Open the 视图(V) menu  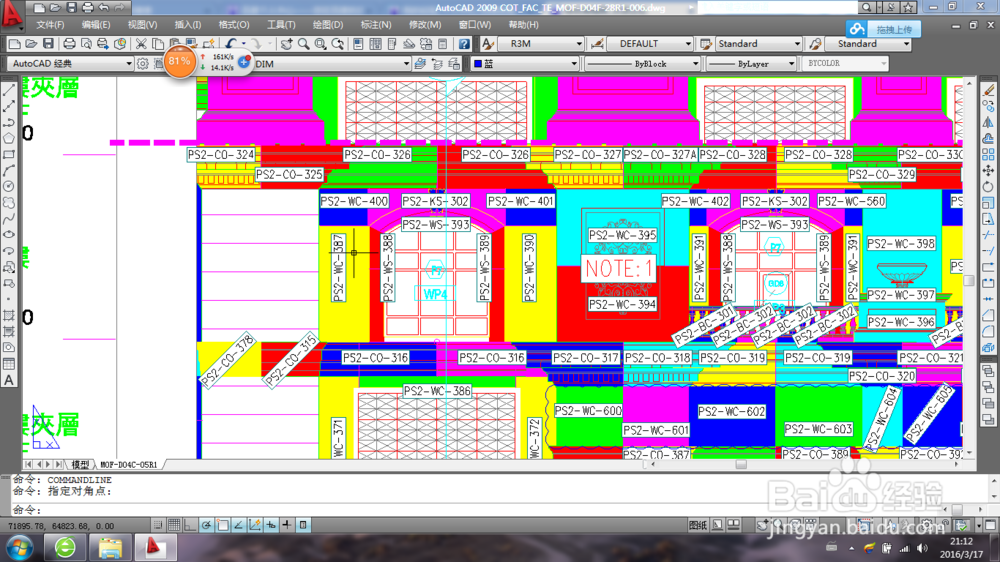[142, 25]
